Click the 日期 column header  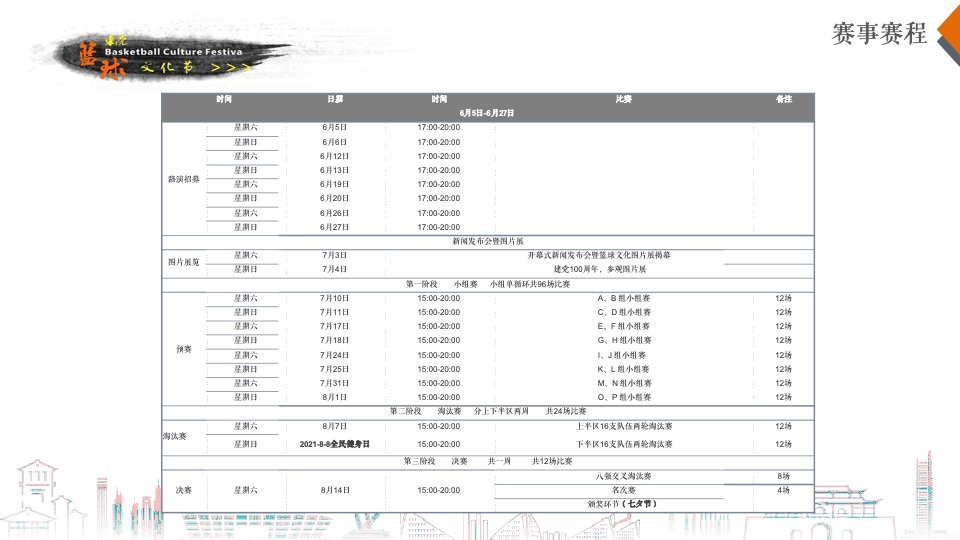(335, 99)
